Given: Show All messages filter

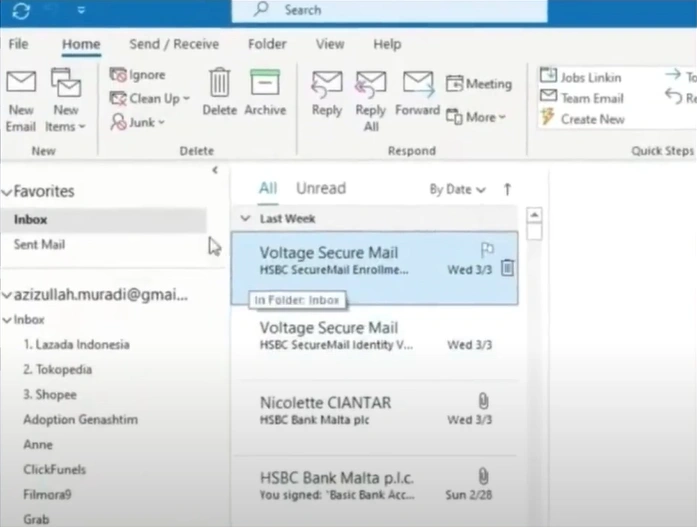Looking at the screenshot, I should (x=268, y=188).
